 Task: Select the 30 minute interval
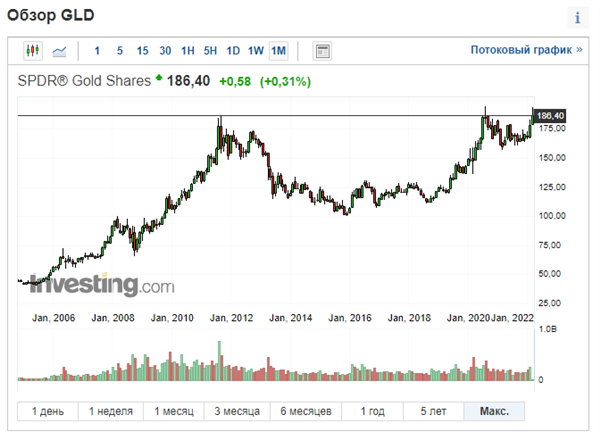[165, 51]
